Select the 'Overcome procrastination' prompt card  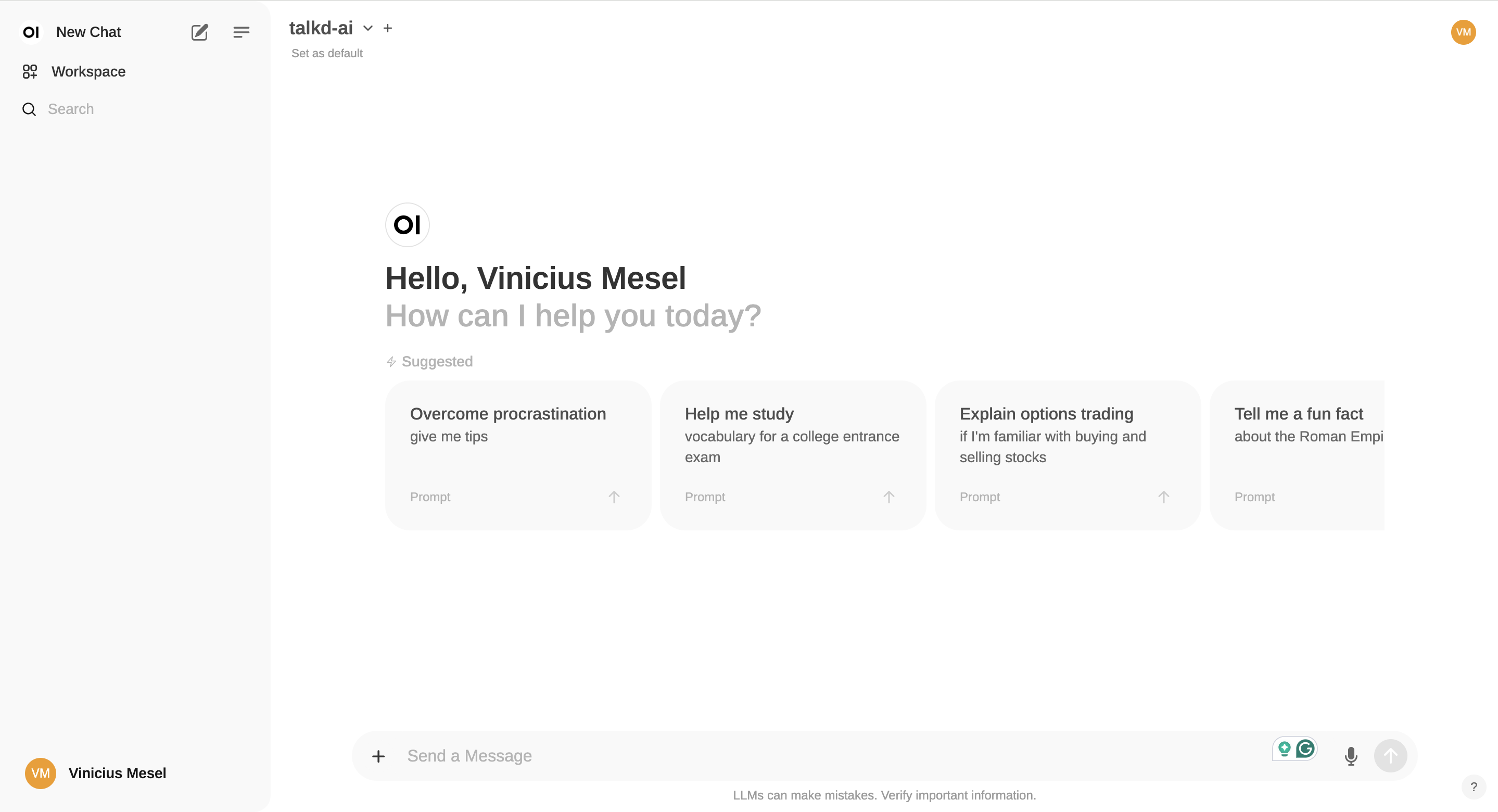(x=517, y=455)
